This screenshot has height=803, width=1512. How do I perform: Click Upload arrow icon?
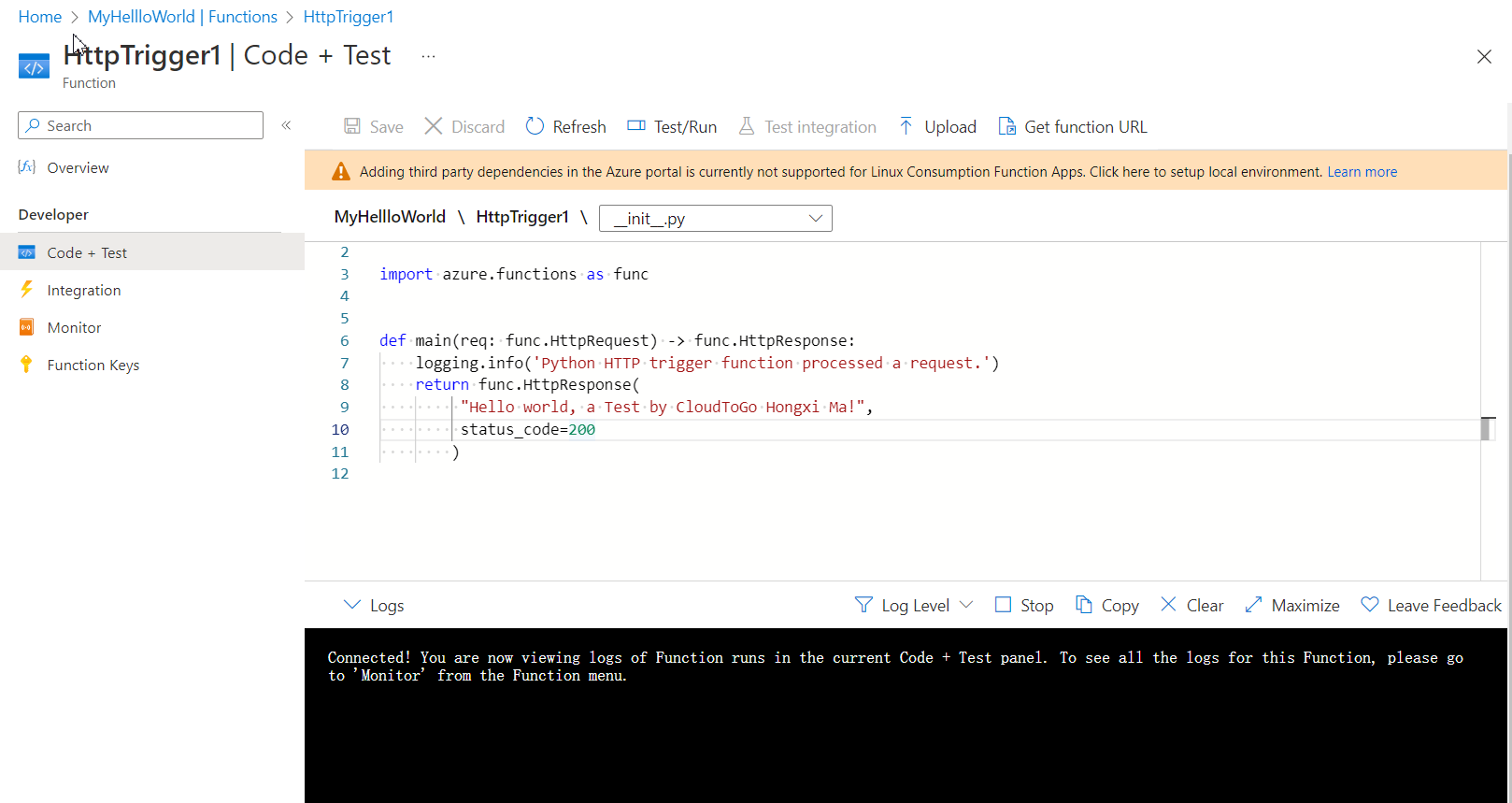[x=906, y=126]
